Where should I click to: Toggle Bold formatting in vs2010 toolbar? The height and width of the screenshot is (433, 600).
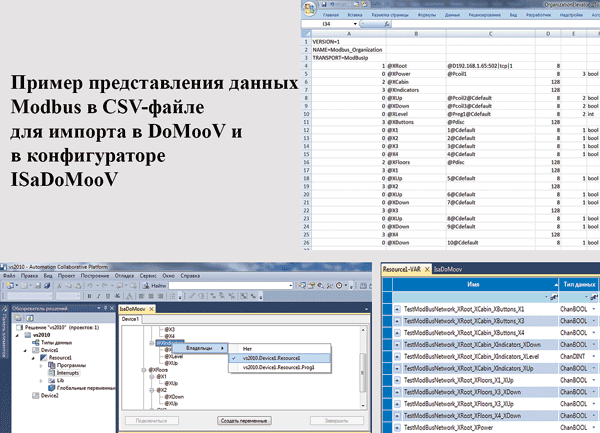pos(89,296)
